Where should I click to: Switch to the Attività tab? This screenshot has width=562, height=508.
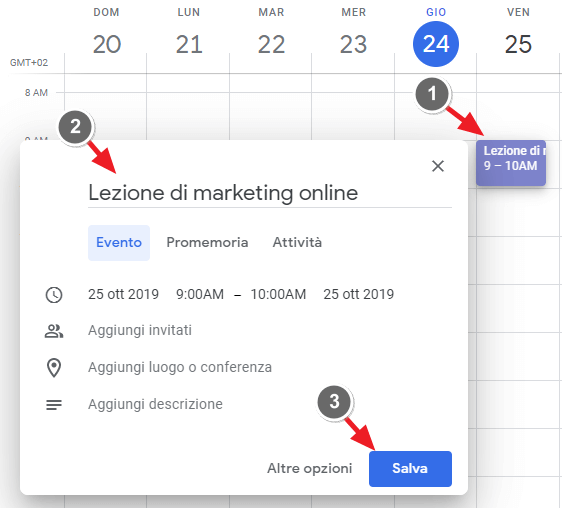coord(297,243)
